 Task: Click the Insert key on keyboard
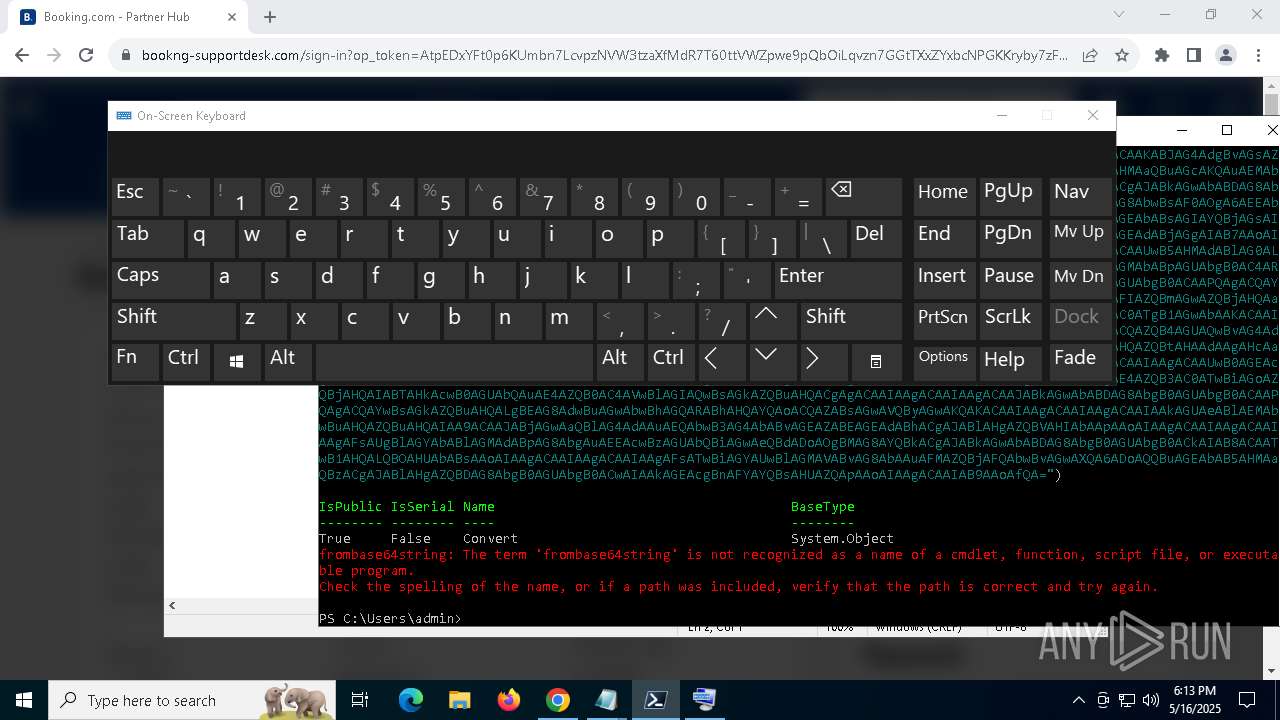pos(944,280)
